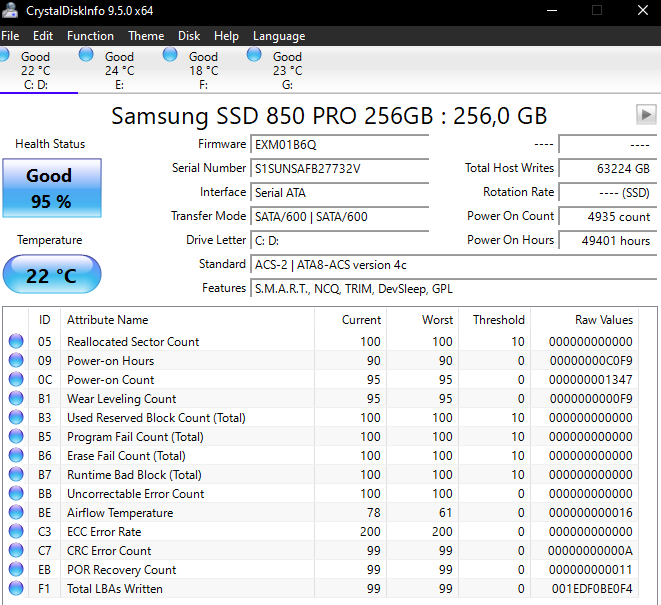Select the Wear Leveling Count attribute name
The image size is (661, 605).
[x=121, y=398]
